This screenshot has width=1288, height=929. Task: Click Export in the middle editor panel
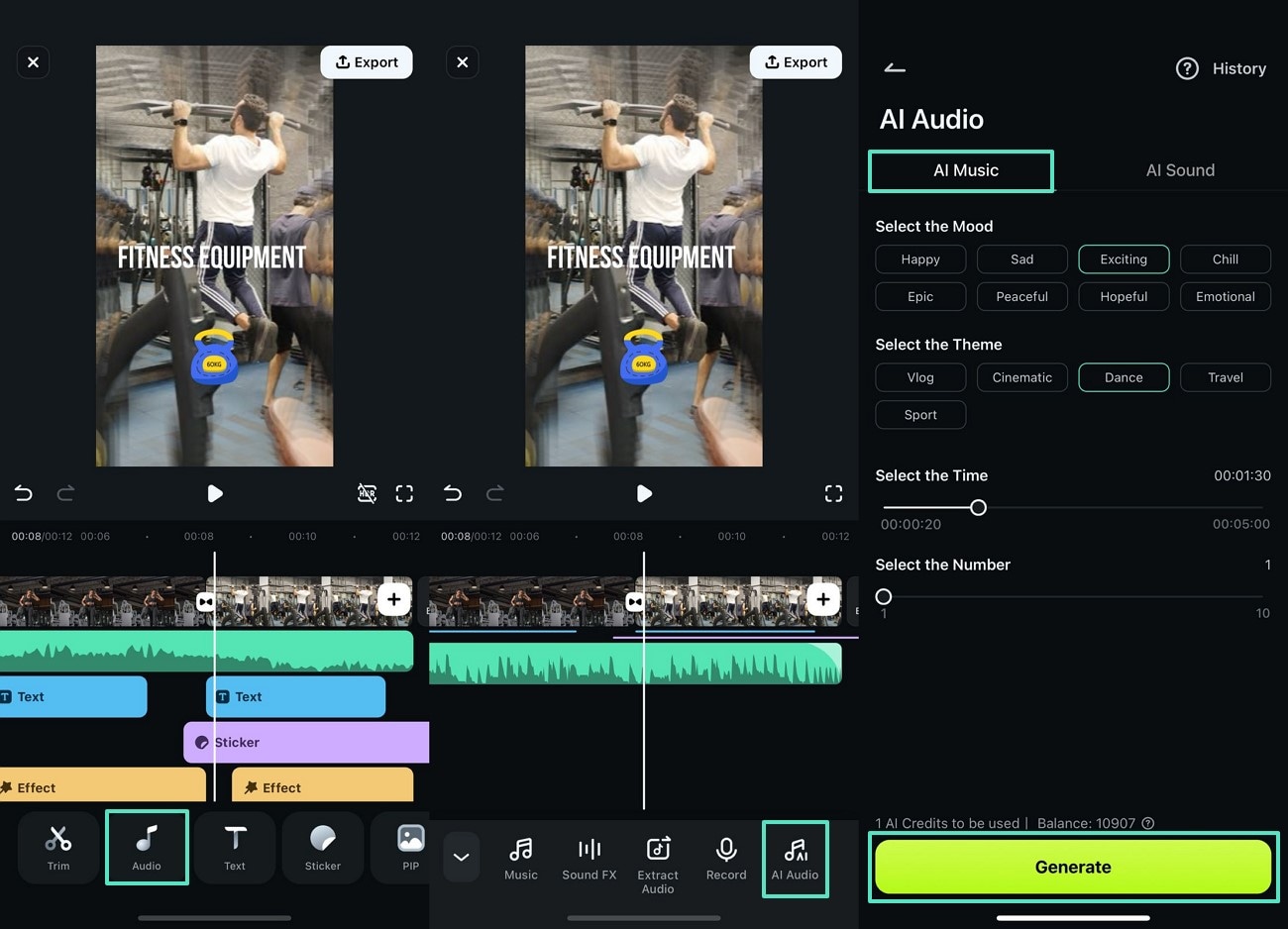(796, 62)
